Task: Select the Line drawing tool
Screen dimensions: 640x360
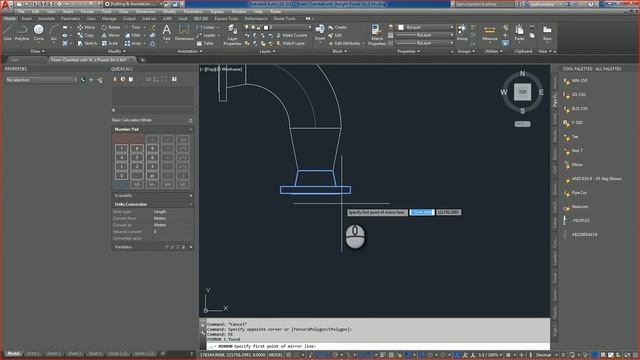Action: click(x=7, y=32)
